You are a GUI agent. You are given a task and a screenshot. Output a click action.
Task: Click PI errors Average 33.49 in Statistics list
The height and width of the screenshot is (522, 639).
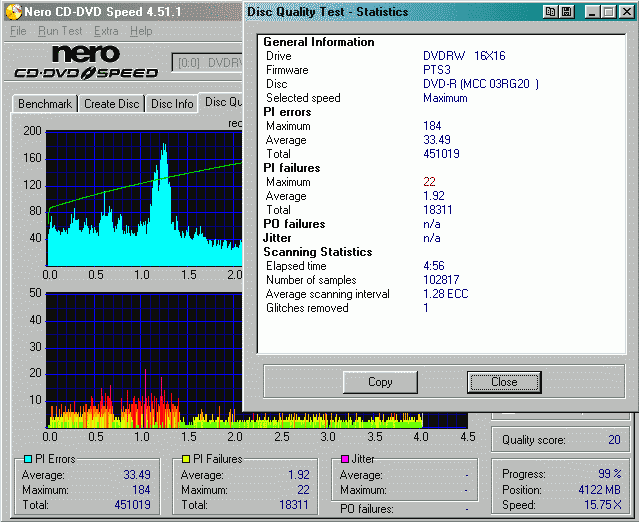coord(436,140)
